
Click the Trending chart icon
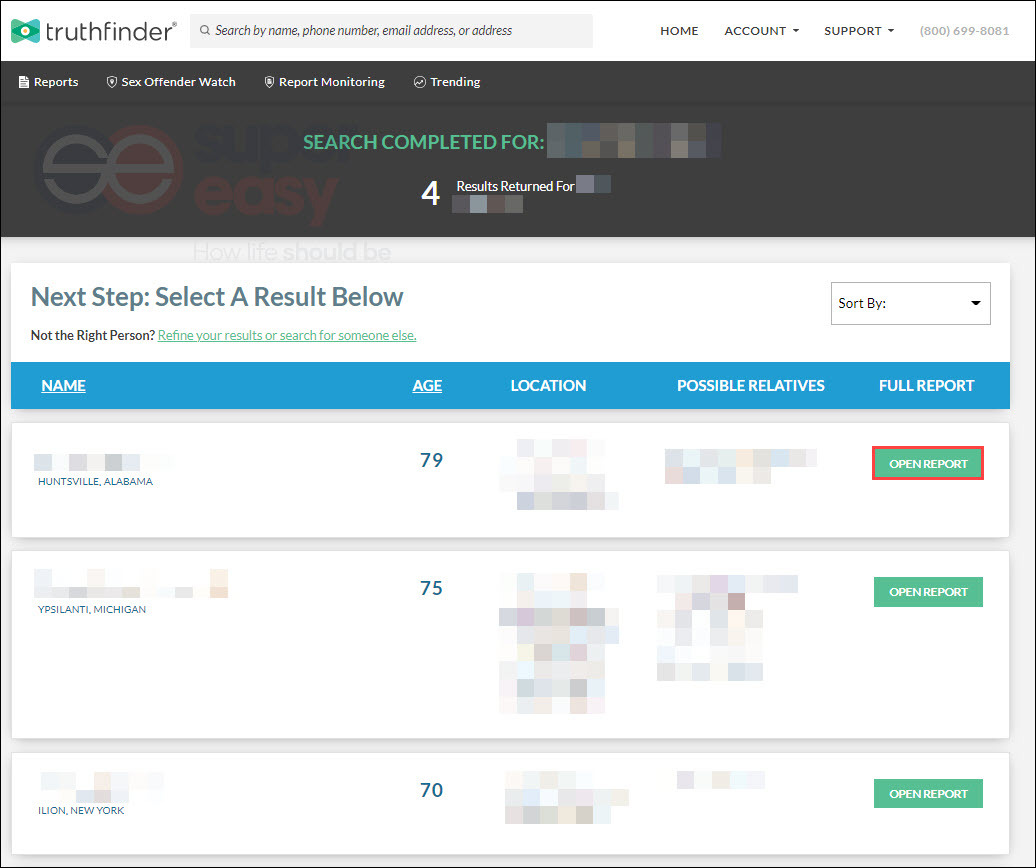420,82
